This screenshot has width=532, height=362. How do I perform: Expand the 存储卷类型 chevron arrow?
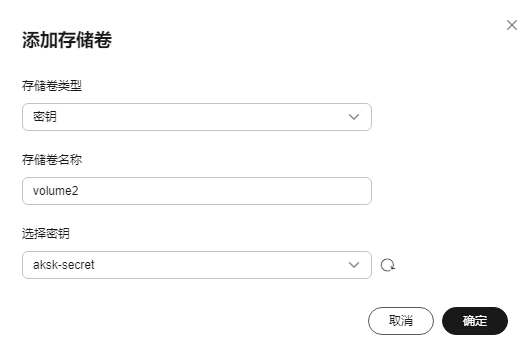pos(354,117)
